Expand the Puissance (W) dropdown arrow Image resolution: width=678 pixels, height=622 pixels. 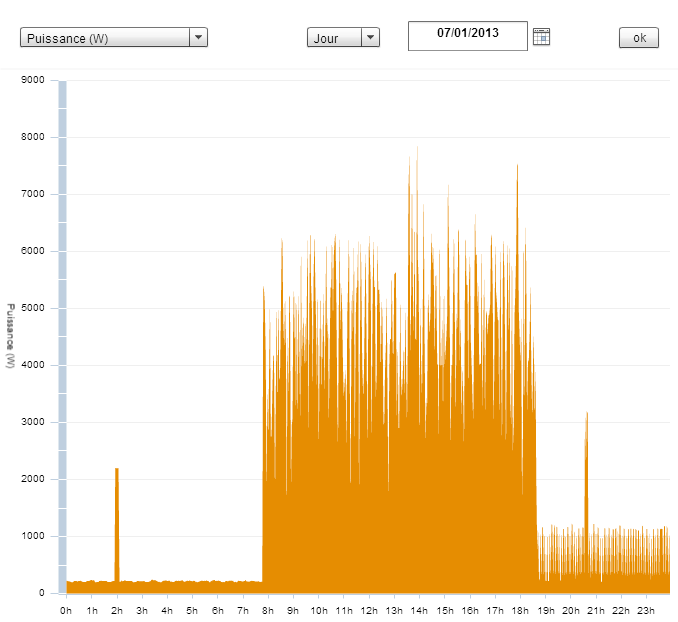[x=199, y=38]
